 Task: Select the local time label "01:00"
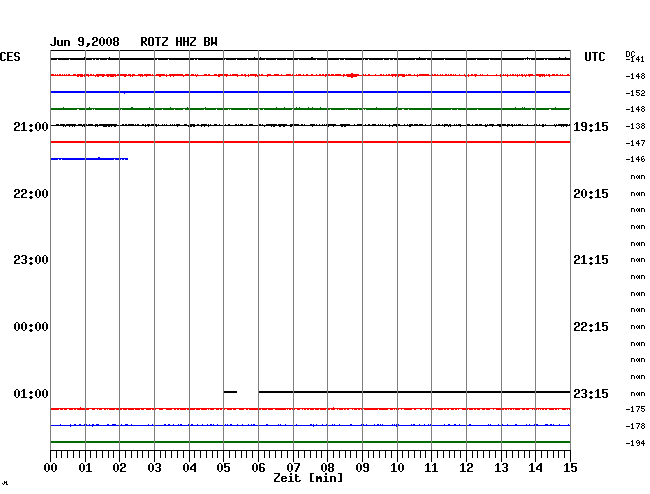(x=31, y=394)
